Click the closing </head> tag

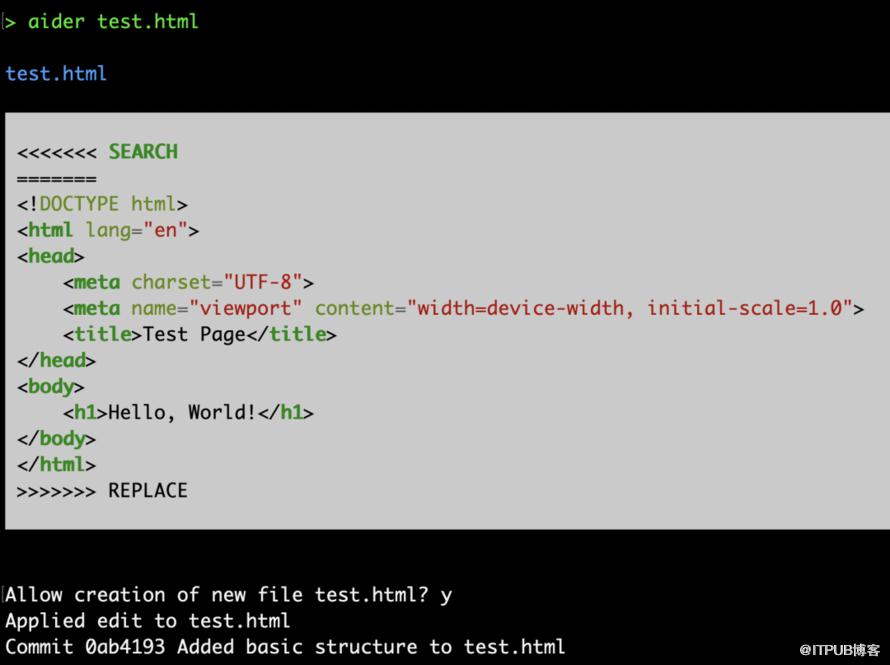click(x=57, y=360)
